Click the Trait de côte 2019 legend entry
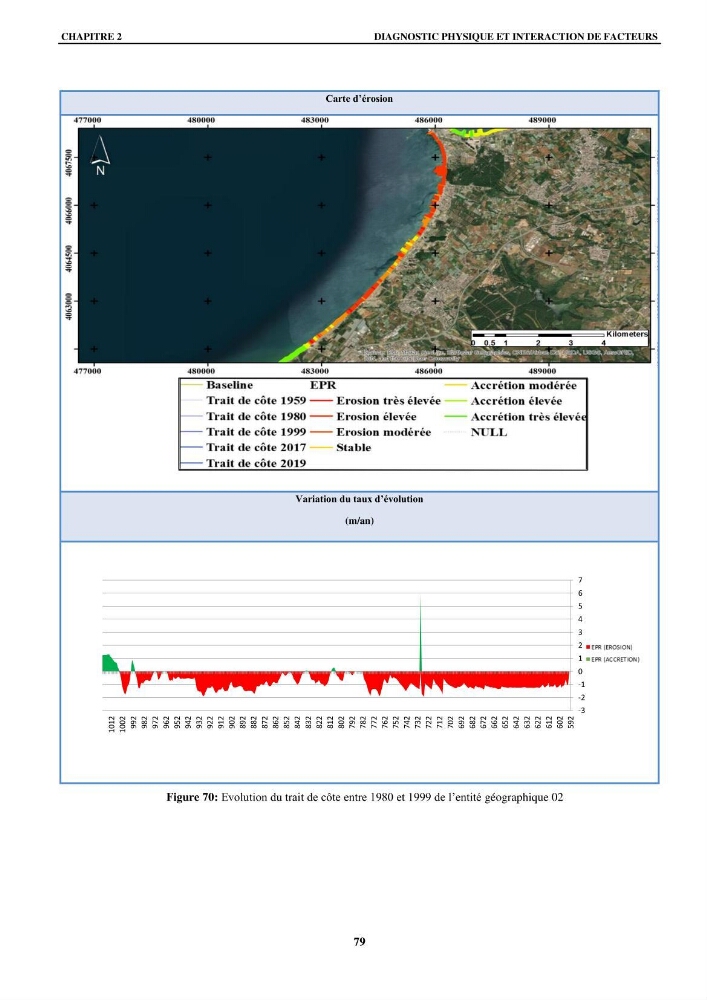Image resolution: width=707 pixels, height=1000 pixels. 244,464
